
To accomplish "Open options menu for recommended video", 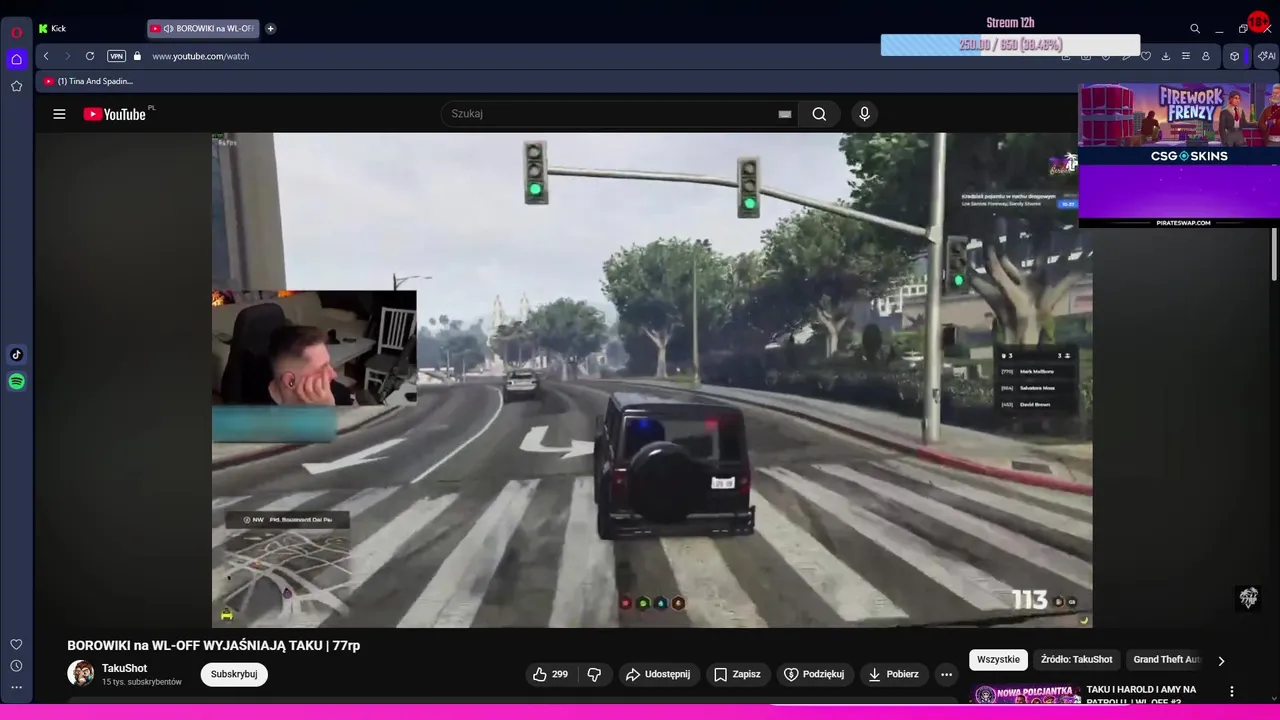I will pos(1232,691).
